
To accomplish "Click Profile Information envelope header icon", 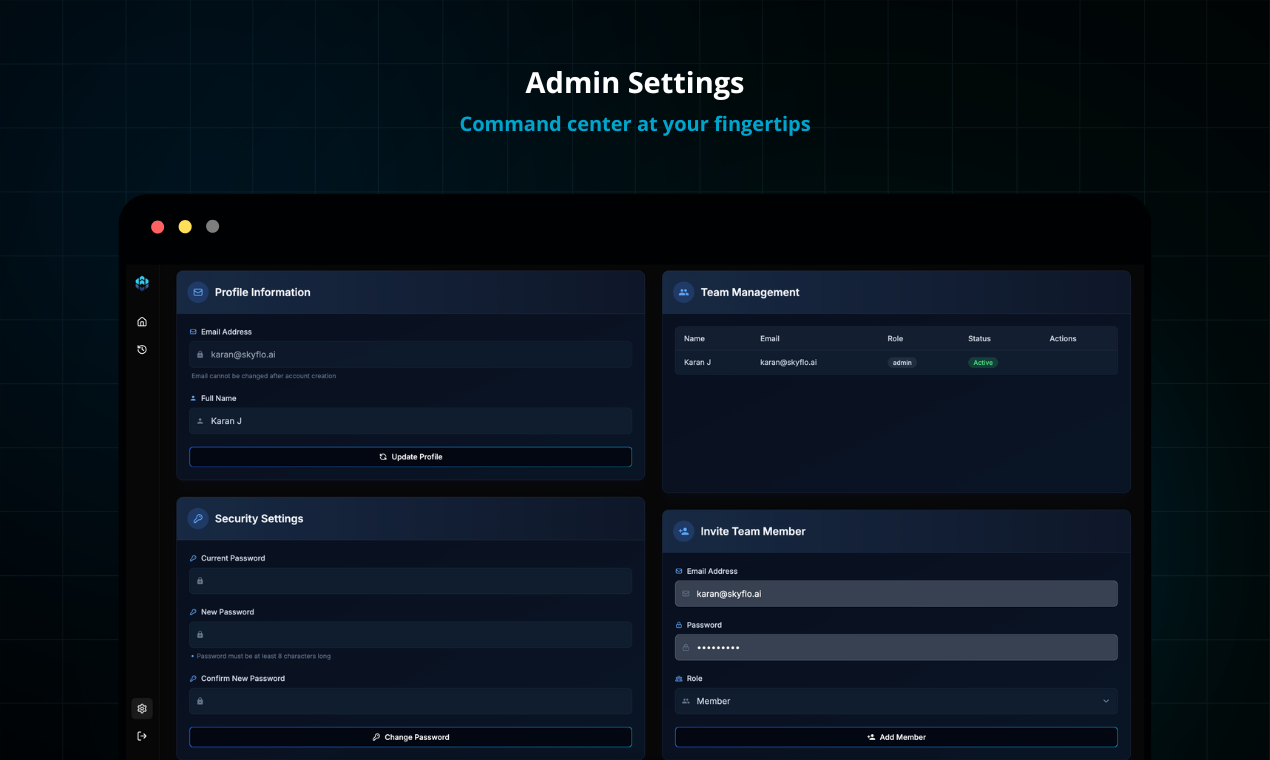I will pyautogui.click(x=198, y=292).
